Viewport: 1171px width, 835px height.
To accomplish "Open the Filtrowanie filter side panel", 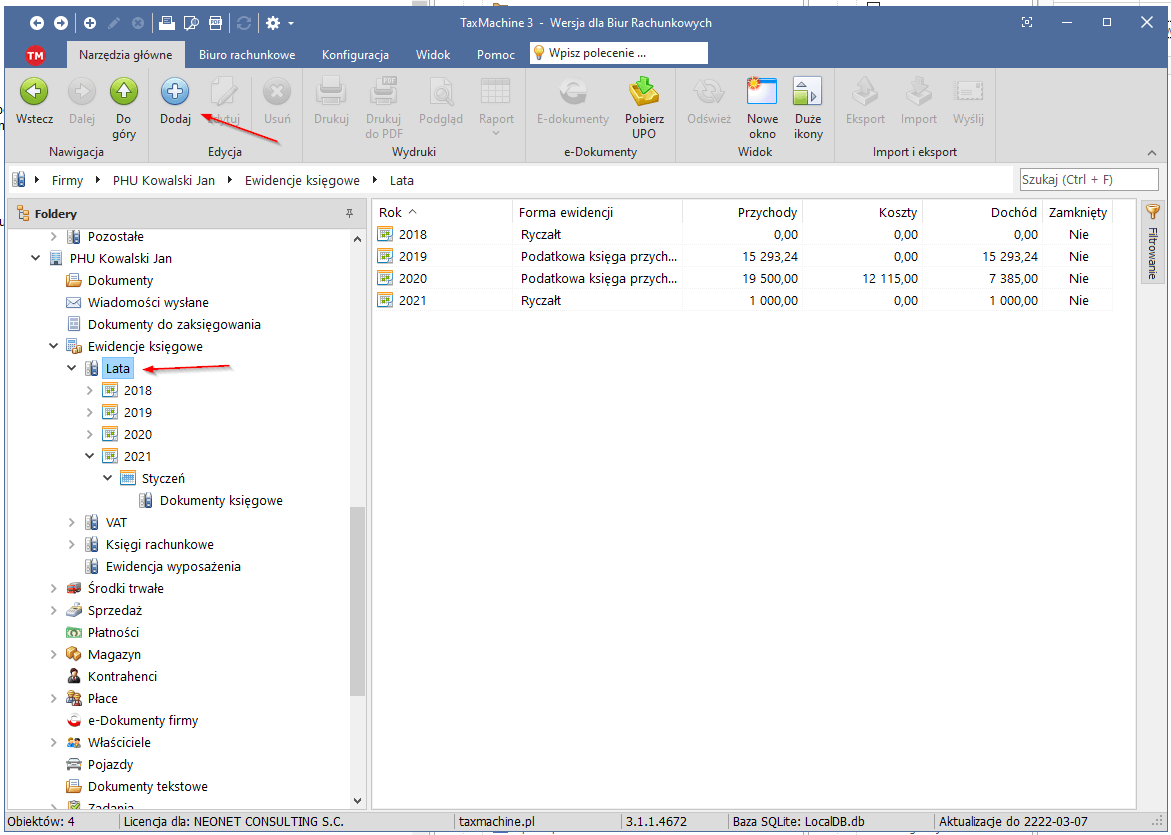I will tap(1152, 242).
